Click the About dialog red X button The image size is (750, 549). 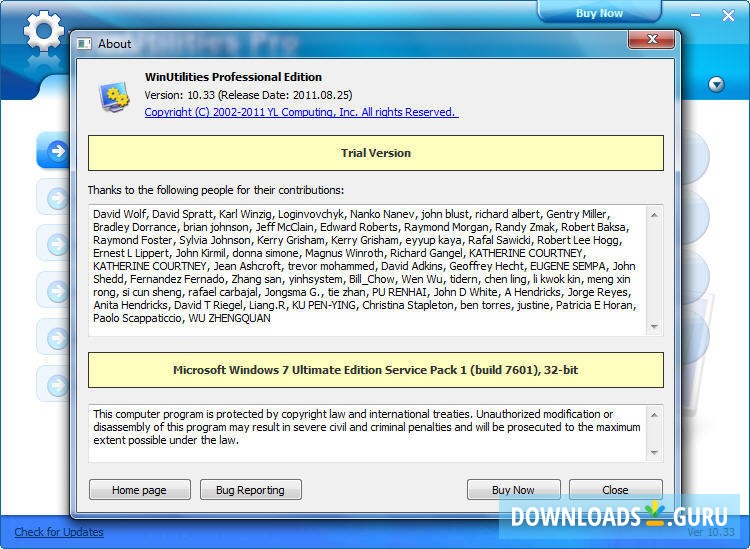pyautogui.click(x=652, y=39)
